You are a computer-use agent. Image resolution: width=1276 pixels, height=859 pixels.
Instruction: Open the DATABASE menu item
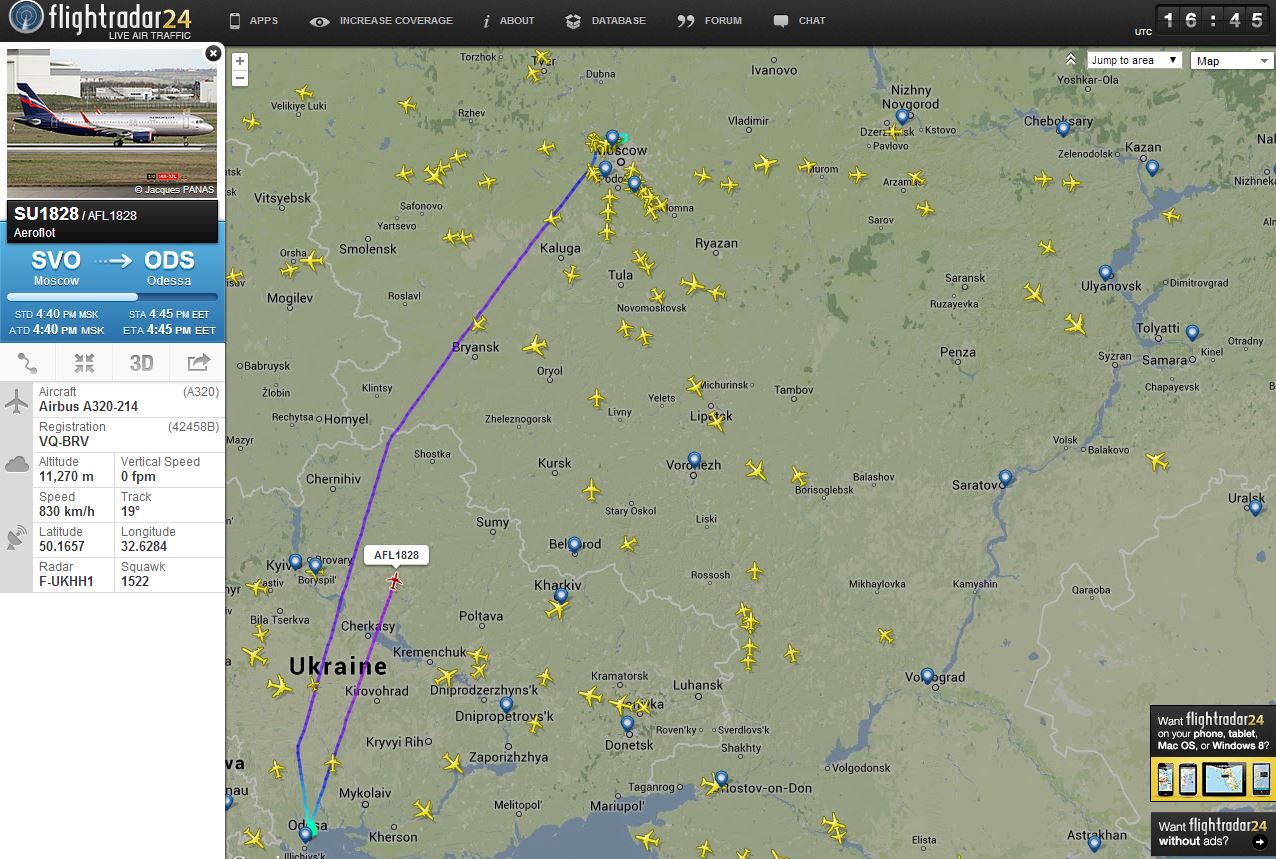[x=605, y=20]
